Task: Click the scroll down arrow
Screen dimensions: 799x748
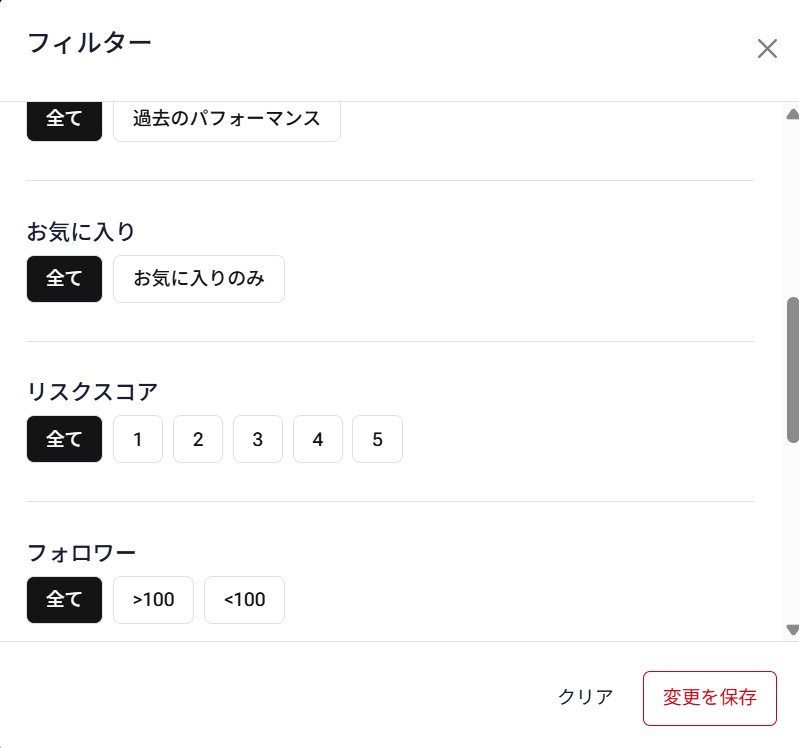Action: click(x=792, y=630)
